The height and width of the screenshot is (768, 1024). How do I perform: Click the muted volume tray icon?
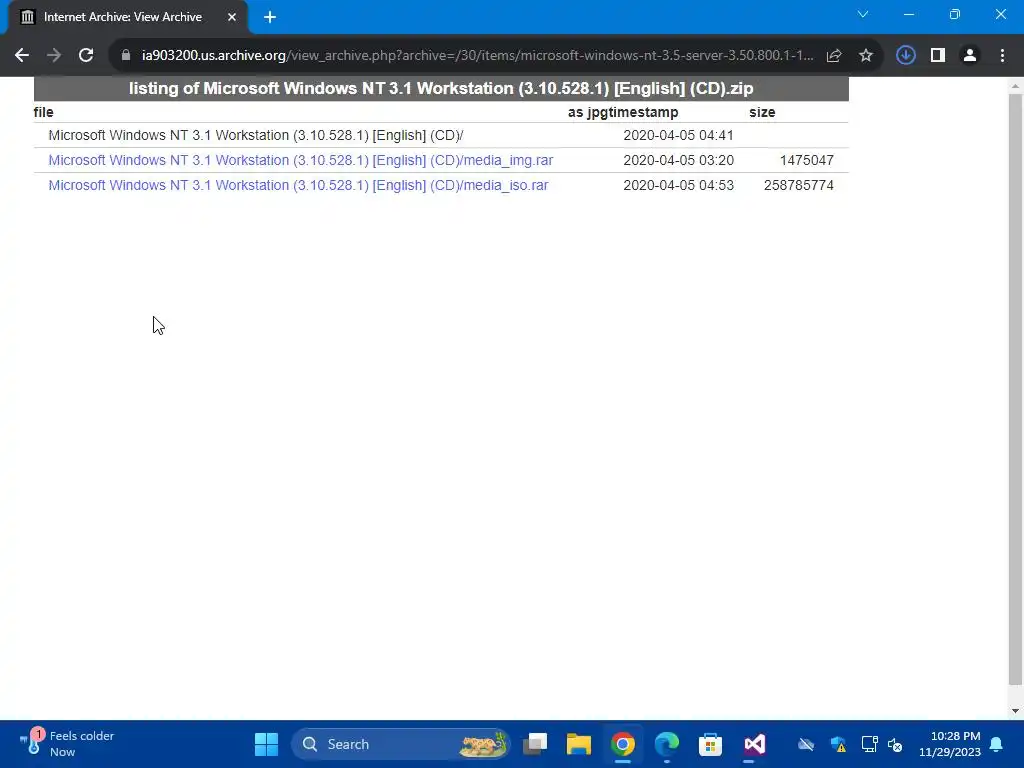point(895,744)
